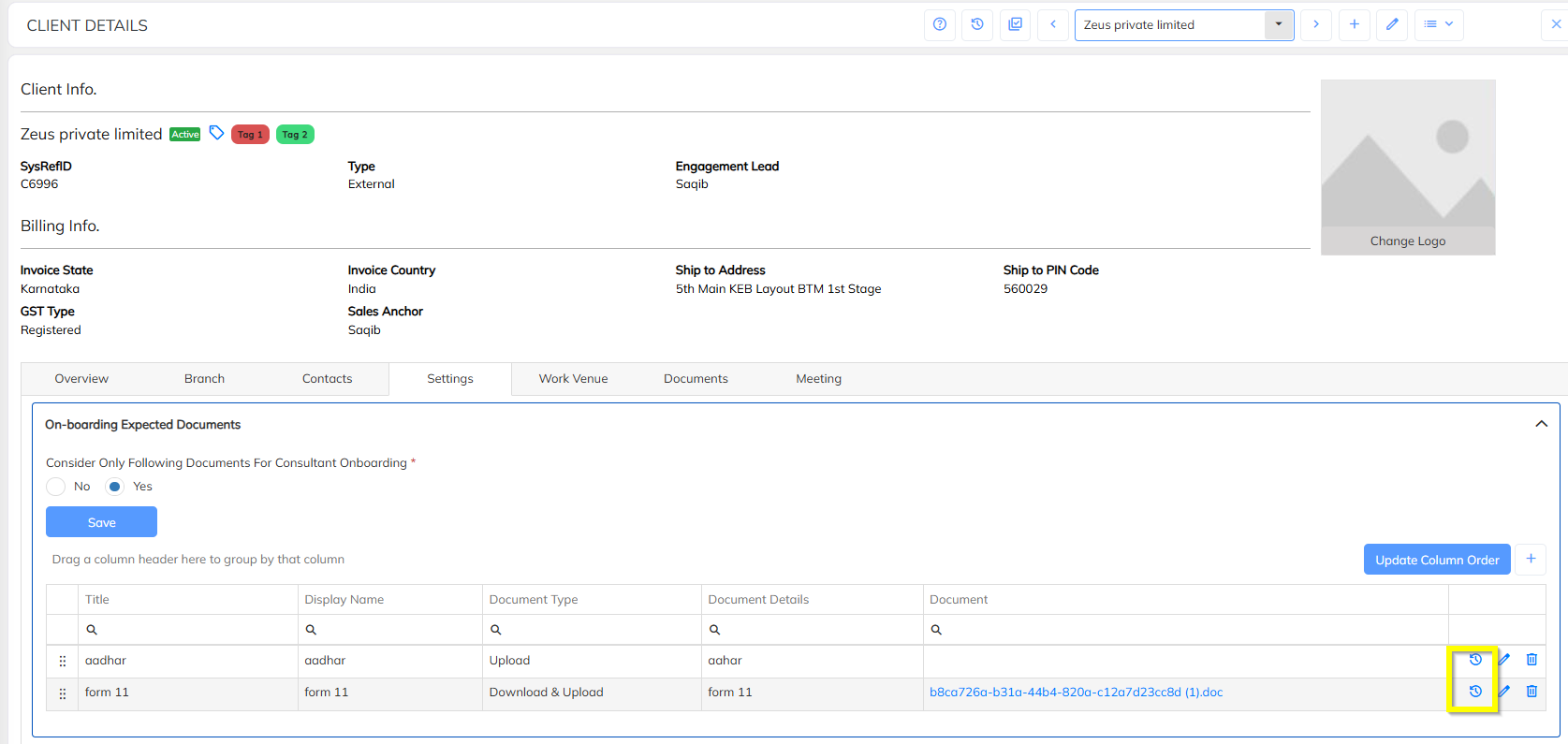The height and width of the screenshot is (744, 1568).
Task: Open the Zeus private limited client dropdown
Action: pos(1278,24)
